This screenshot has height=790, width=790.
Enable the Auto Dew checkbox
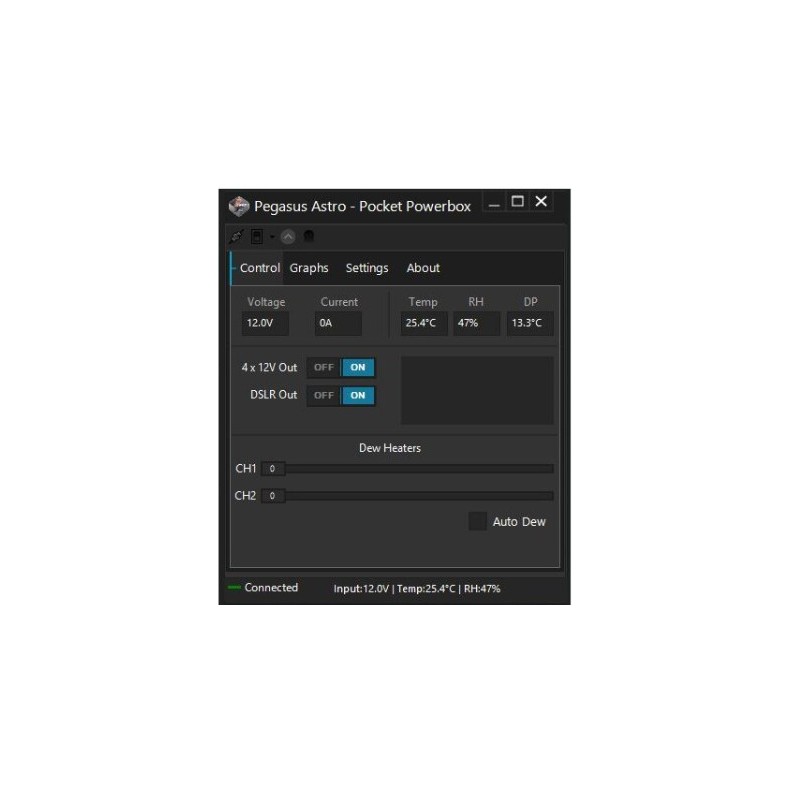[478, 522]
